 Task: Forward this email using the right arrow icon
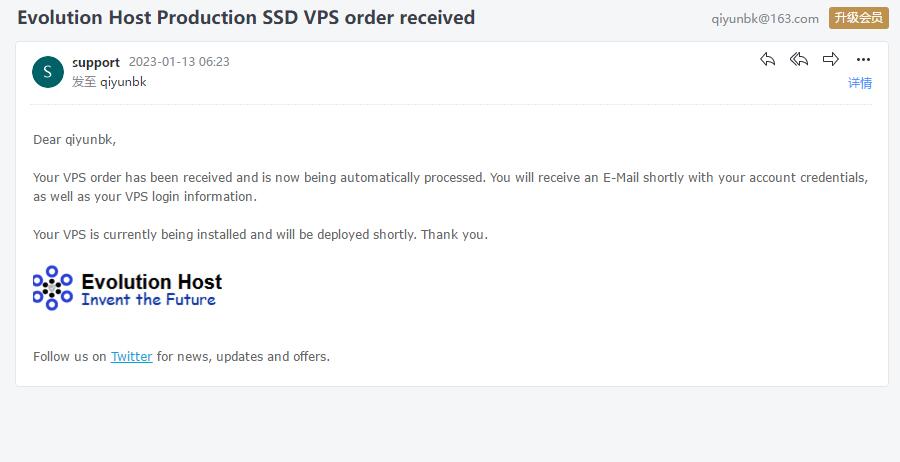tap(831, 59)
